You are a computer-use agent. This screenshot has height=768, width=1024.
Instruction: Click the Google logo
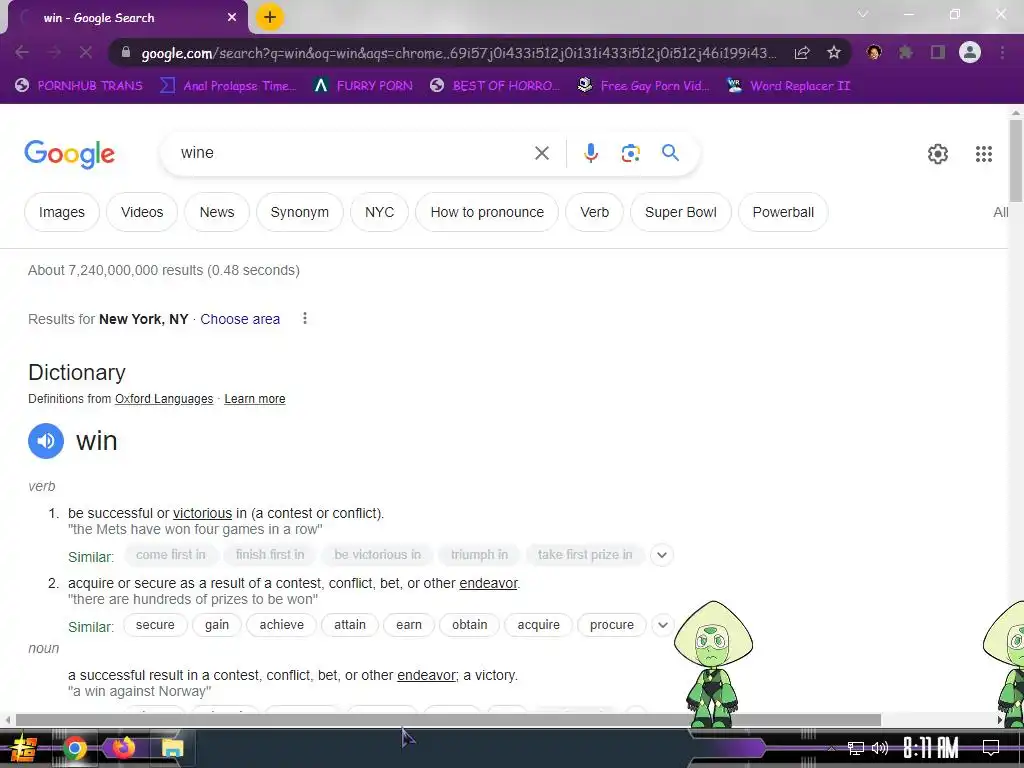point(69,154)
